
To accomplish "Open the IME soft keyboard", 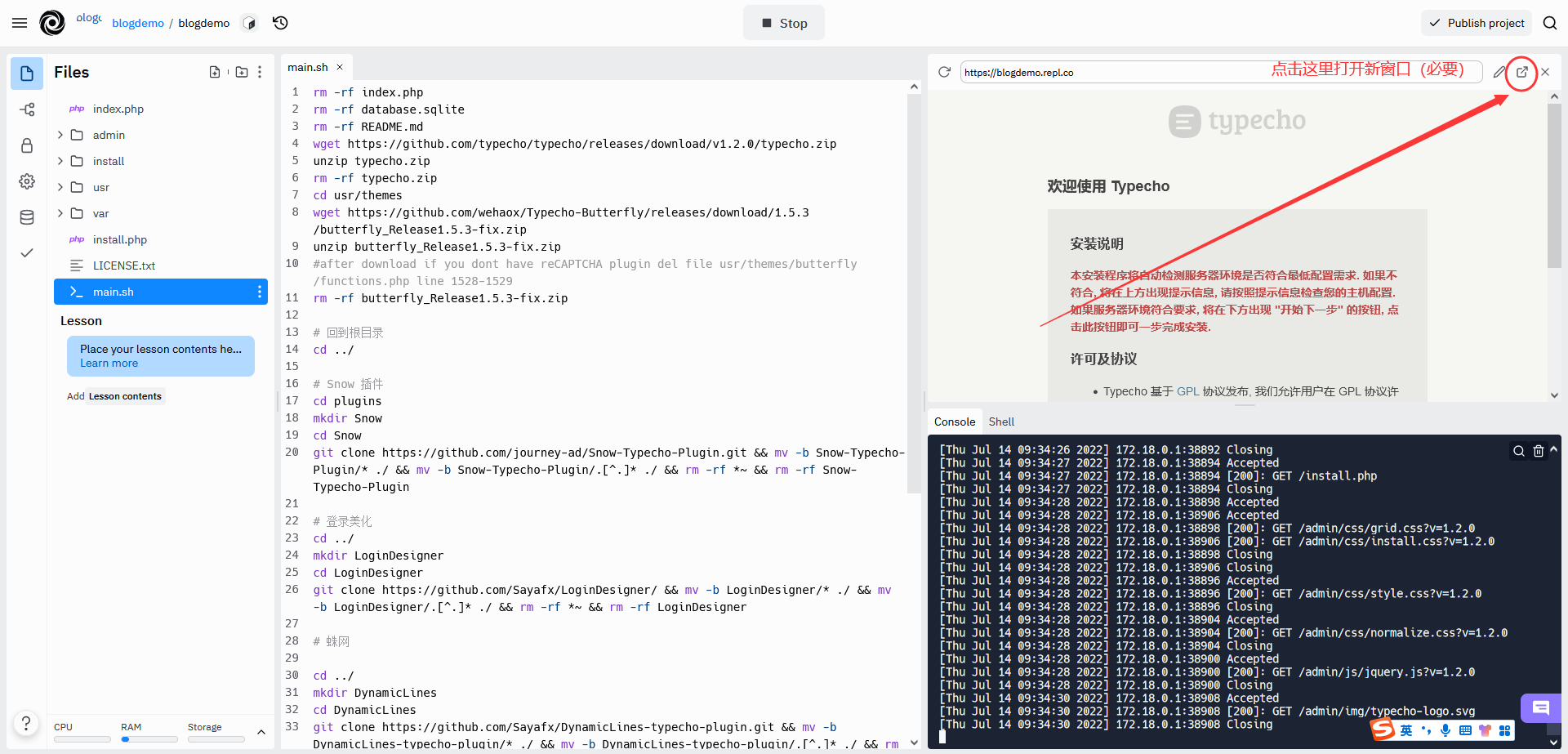I will point(1465,730).
